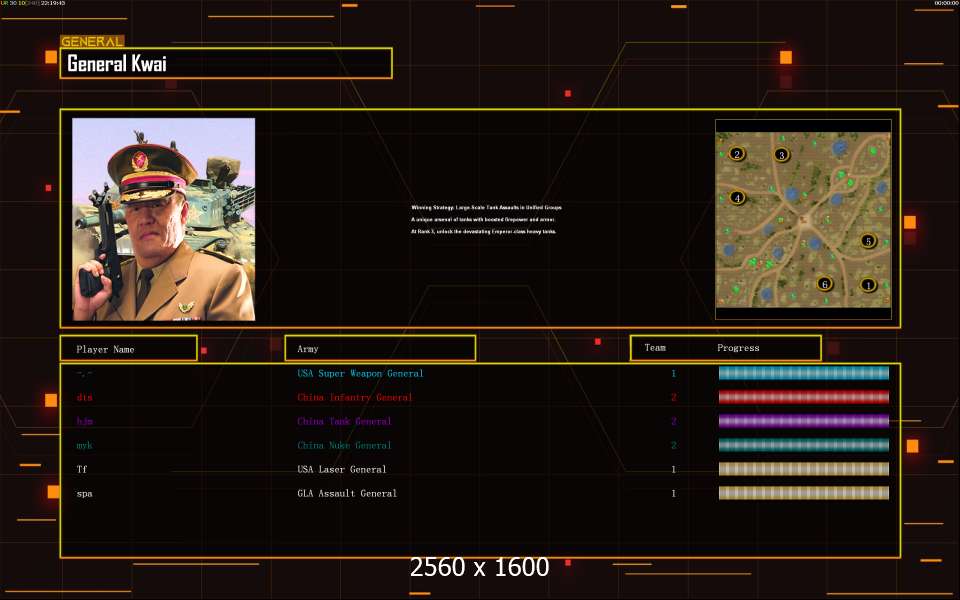The image size is (960, 600).
Task: Click start position marker 1 on the map
Action: click(x=868, y=285)
